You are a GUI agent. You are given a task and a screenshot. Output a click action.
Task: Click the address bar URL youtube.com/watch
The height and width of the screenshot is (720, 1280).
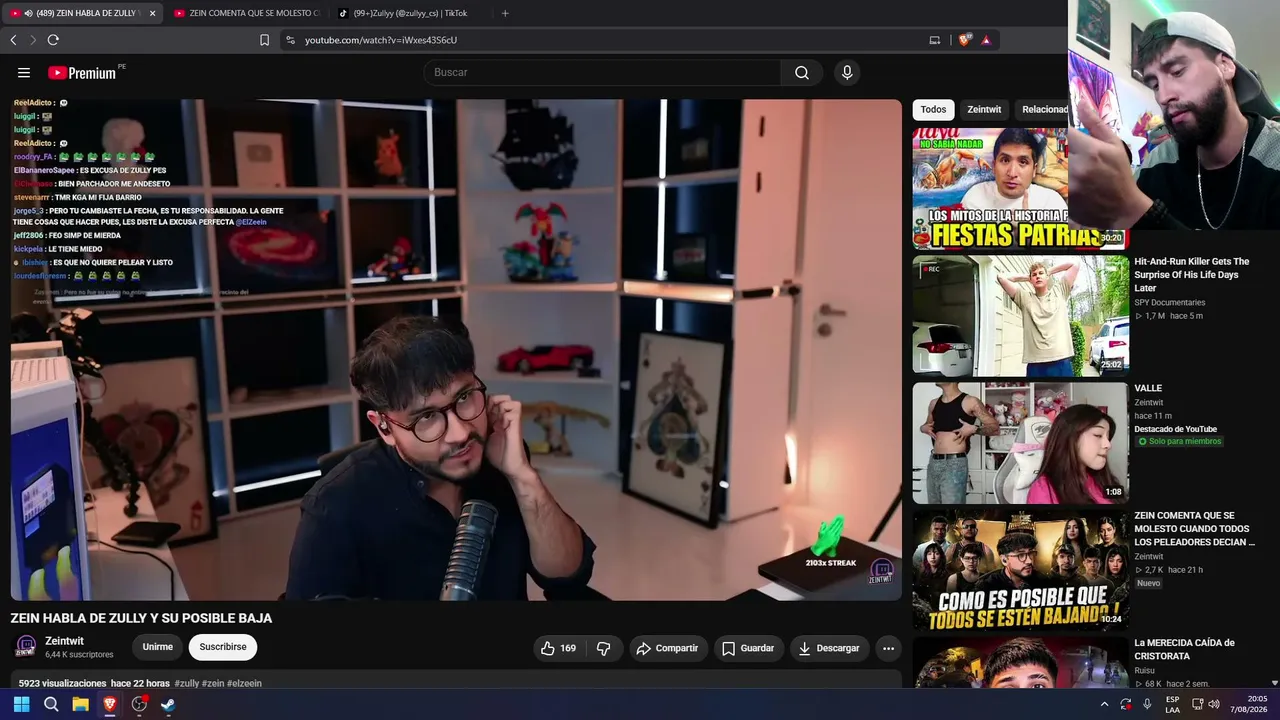coord(381,40)
